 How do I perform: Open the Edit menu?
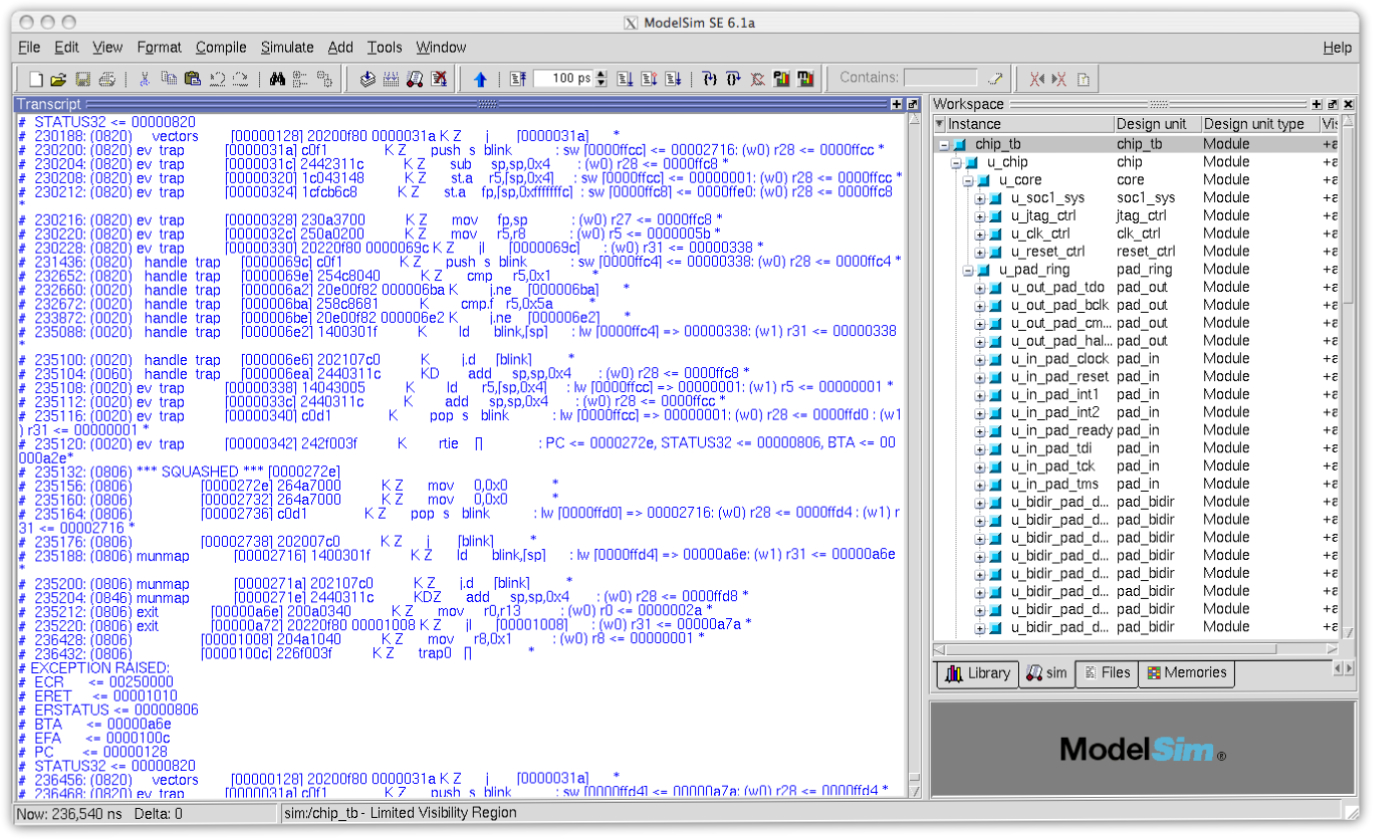tap(66, 47)
